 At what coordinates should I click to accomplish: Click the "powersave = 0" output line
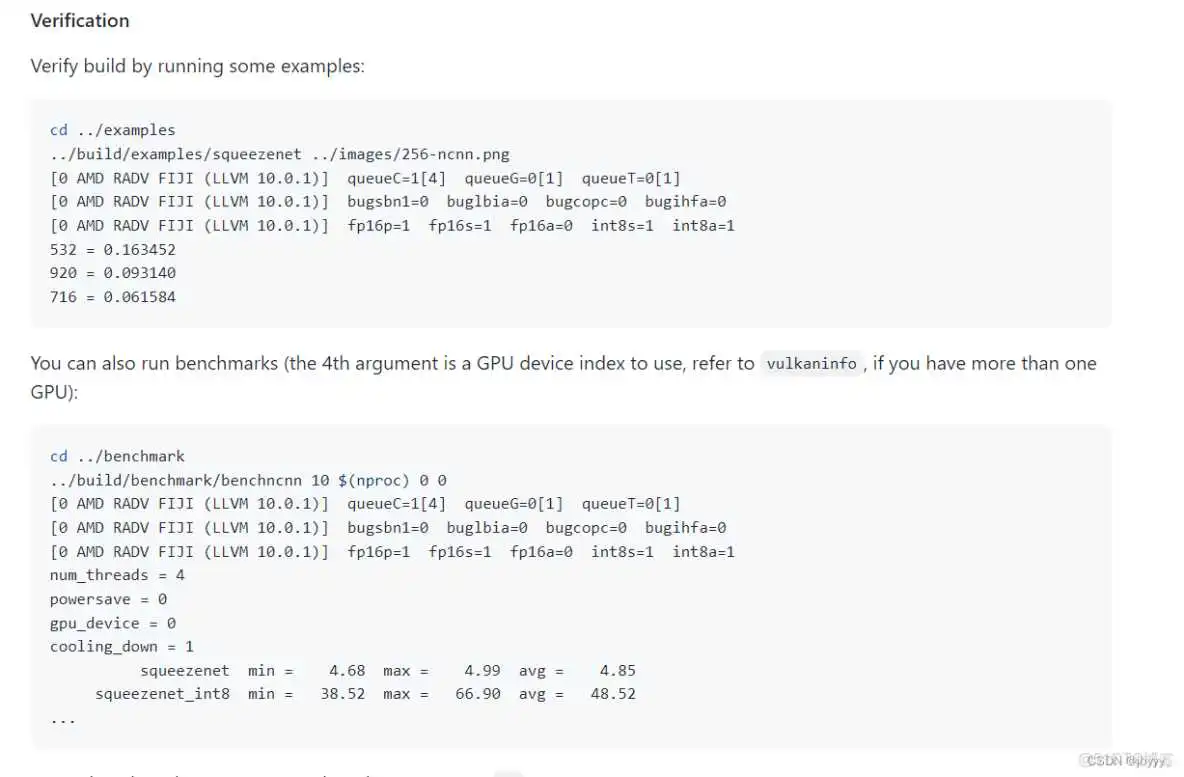click(x=108, y=599)
